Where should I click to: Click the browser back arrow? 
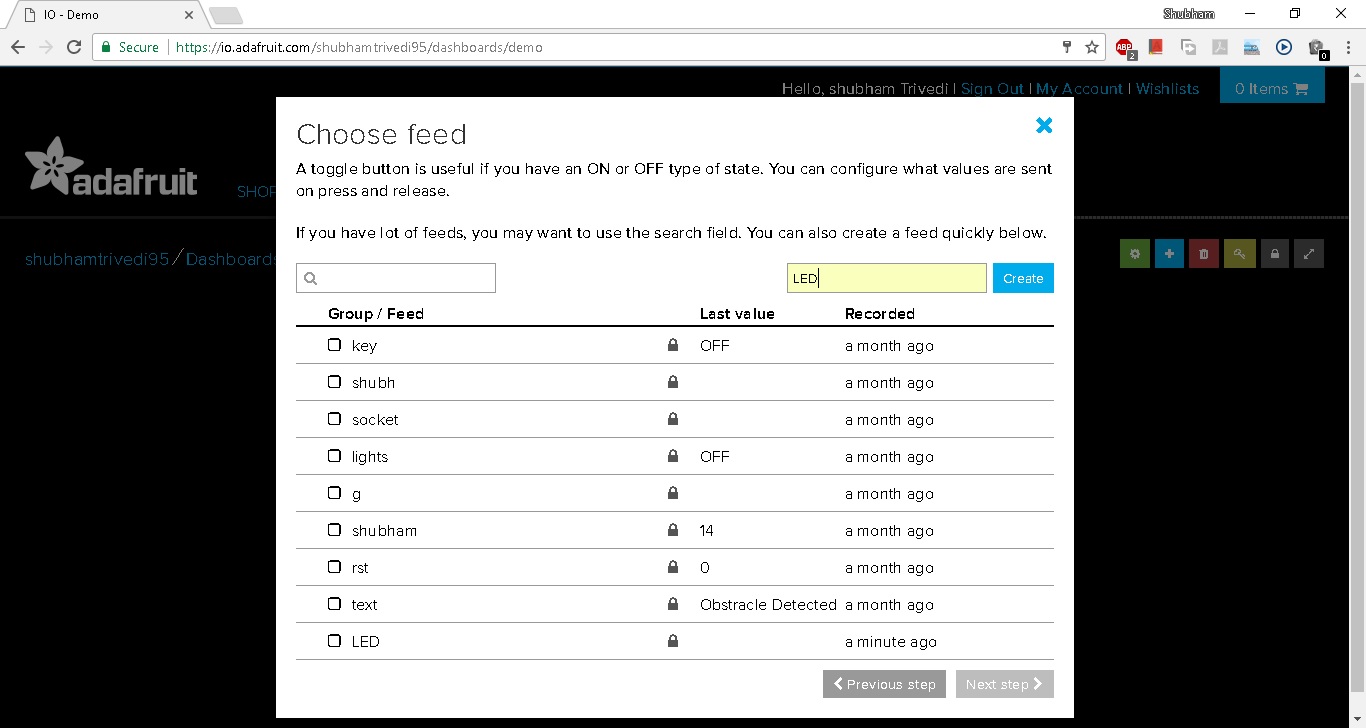point(18,47)
